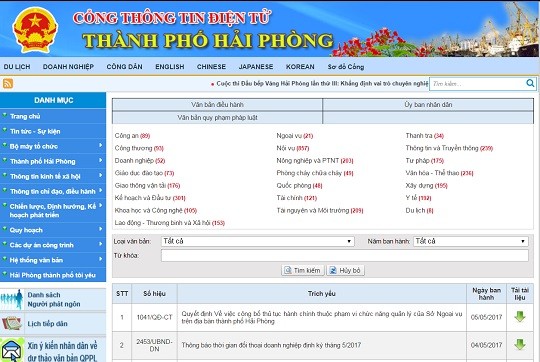Open the Loại văn bản dropdown
The height and width of the screenshot is (362, 540).
point(258,241)
